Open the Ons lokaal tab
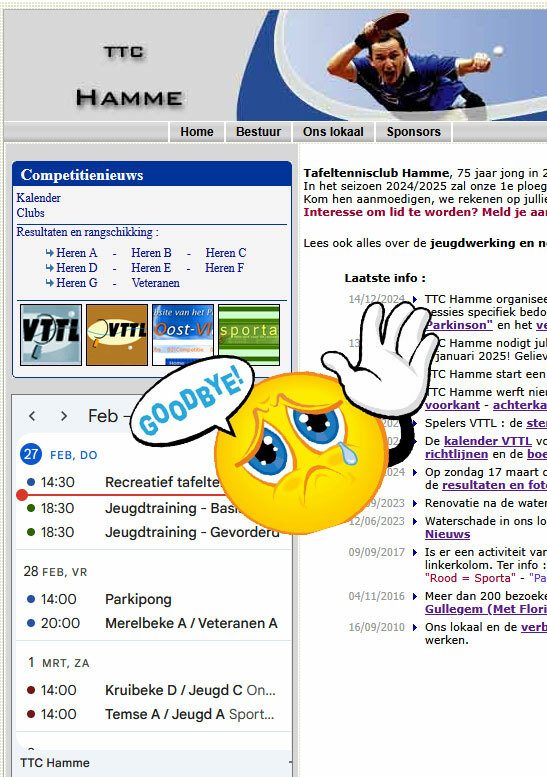Image resolution: width=547 pixels, height=777 pixels. tap(333, 132)
